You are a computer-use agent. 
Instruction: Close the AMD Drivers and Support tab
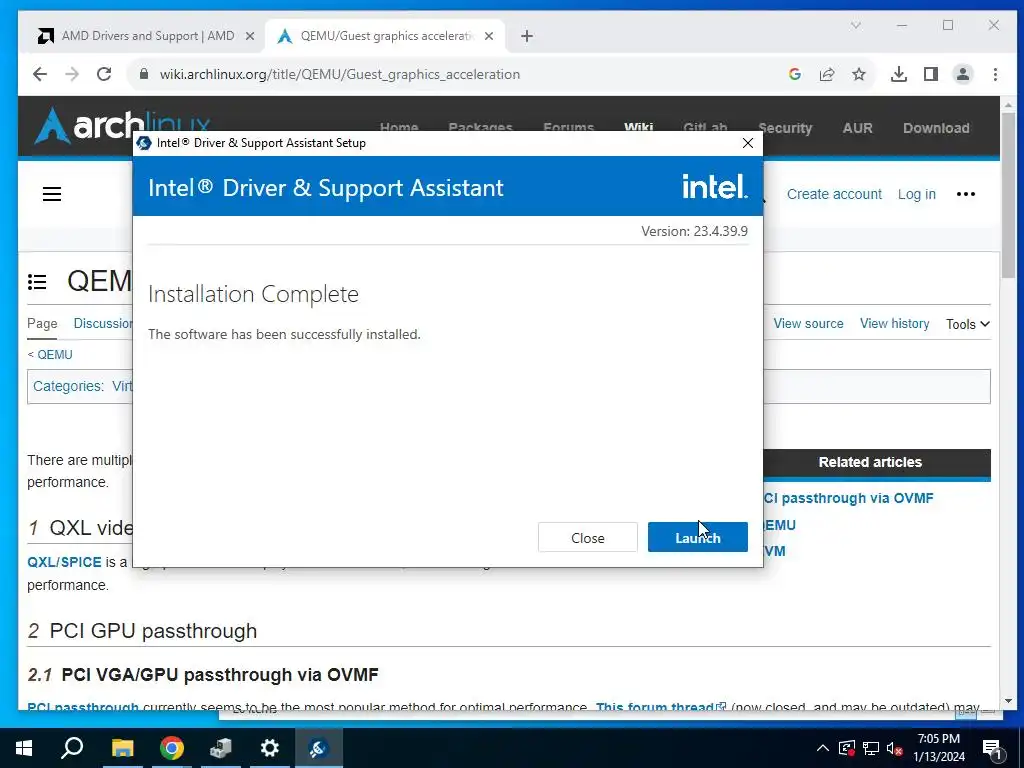click(249, 36)
